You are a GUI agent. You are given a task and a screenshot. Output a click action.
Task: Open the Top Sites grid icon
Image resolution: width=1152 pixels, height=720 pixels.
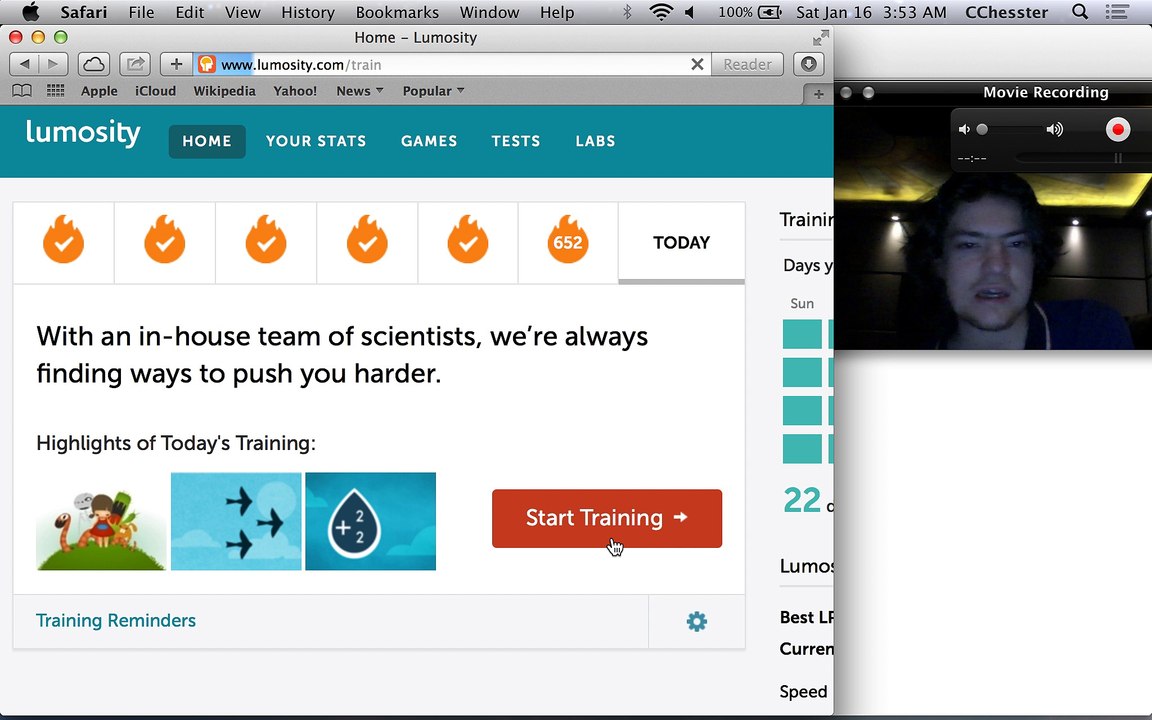pyautogui.click(x=55, y=90)
